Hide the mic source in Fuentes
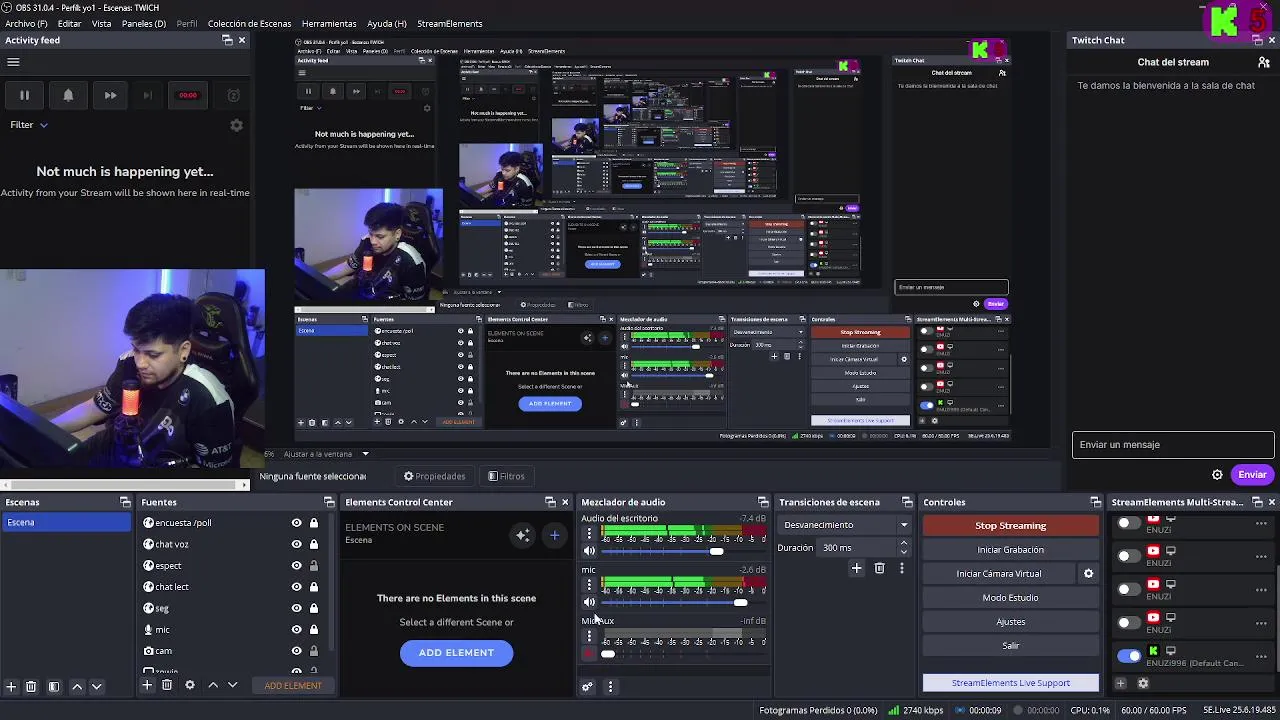Screen dimensions: 1280x720 [x=296, y=630]
